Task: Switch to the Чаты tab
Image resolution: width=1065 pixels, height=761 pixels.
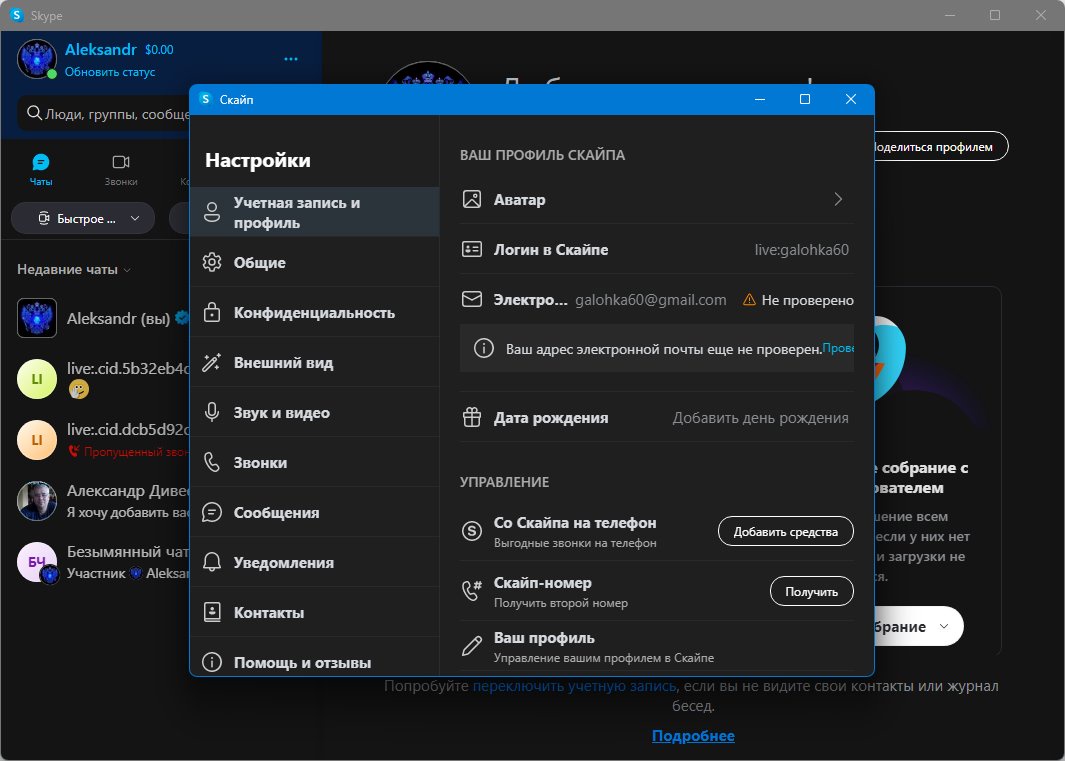Action: [x=41, y=170]
